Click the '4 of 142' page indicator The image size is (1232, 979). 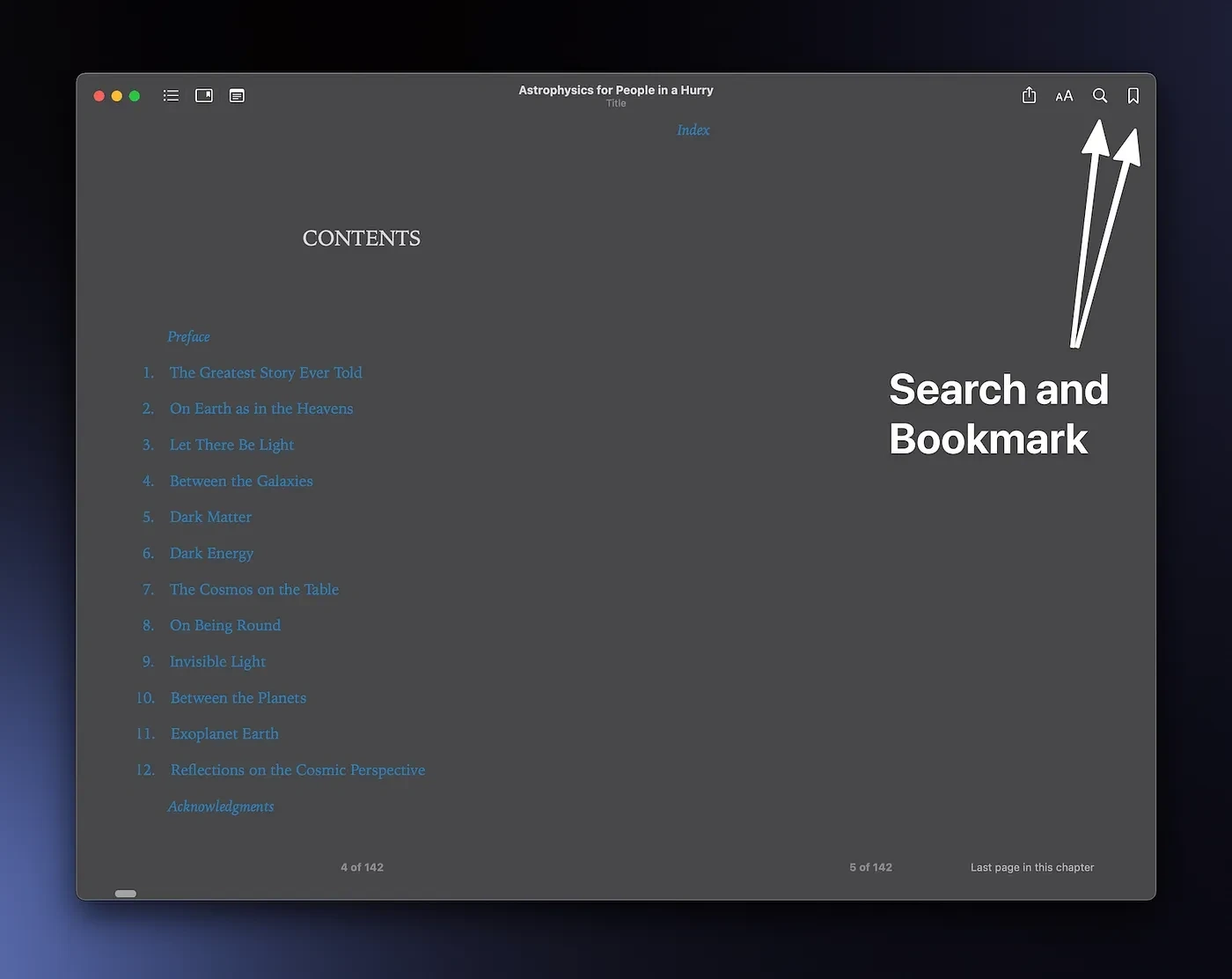[362, 867]
